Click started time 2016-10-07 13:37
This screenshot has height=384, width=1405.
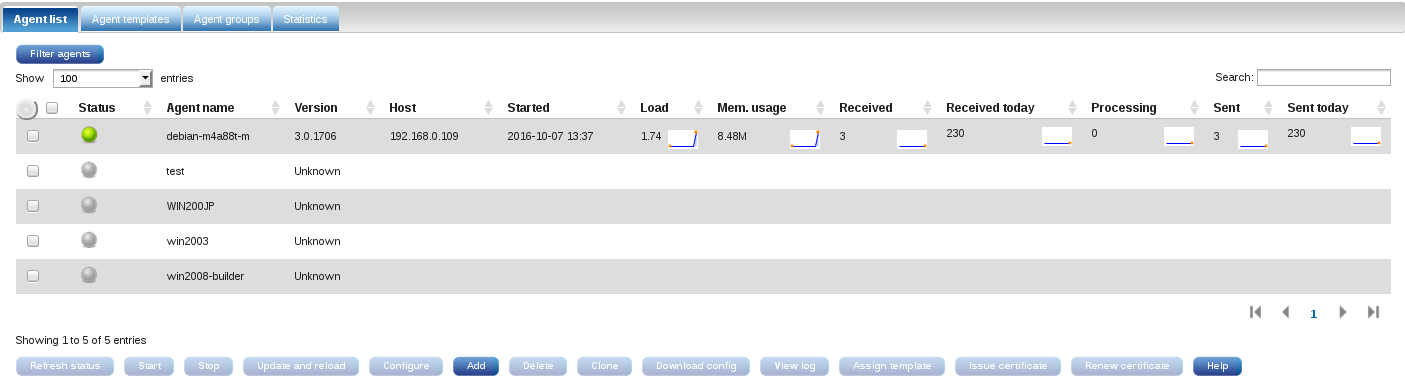[551, 136]
